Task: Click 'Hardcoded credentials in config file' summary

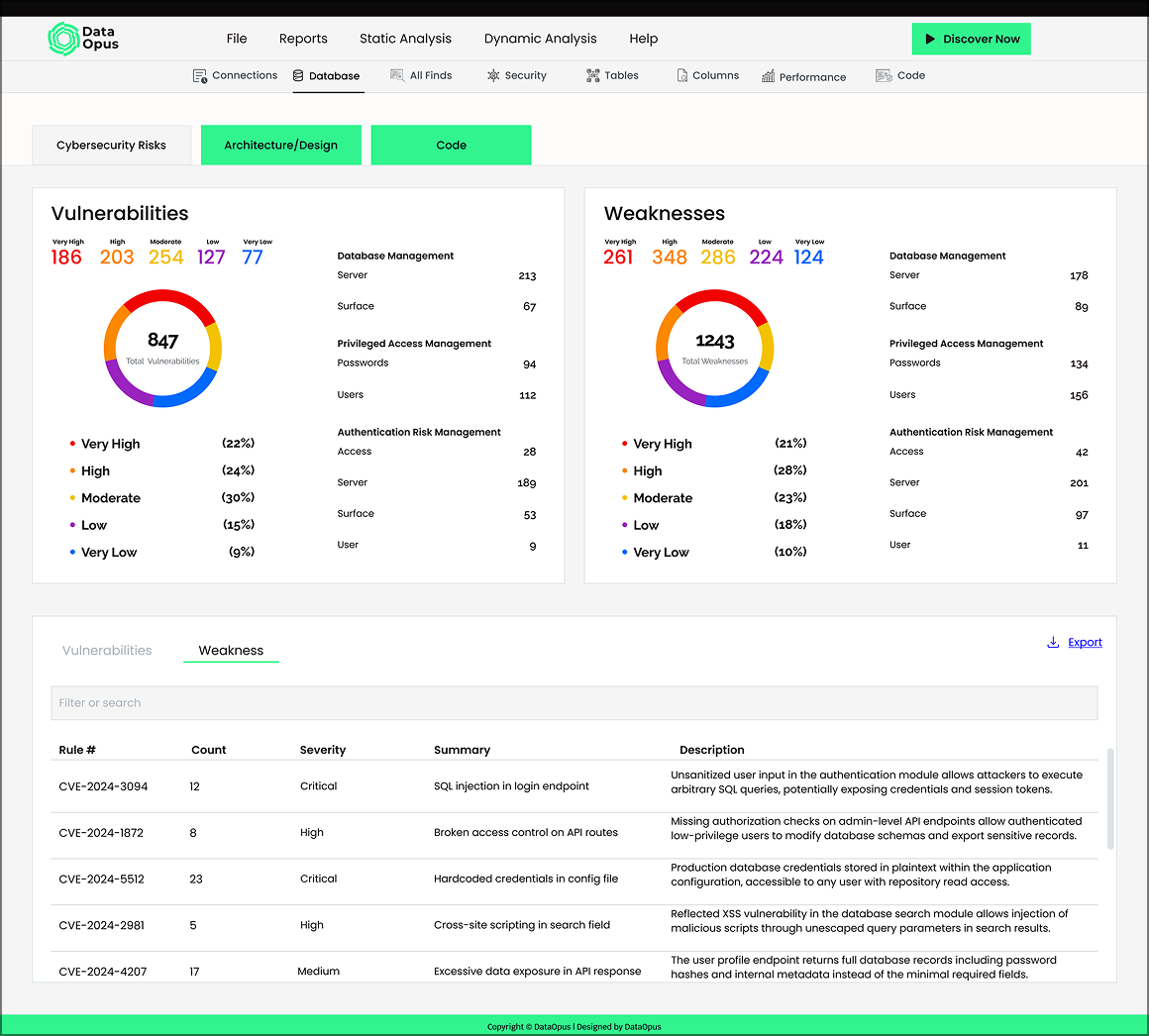Action: (x=526, y=878)
